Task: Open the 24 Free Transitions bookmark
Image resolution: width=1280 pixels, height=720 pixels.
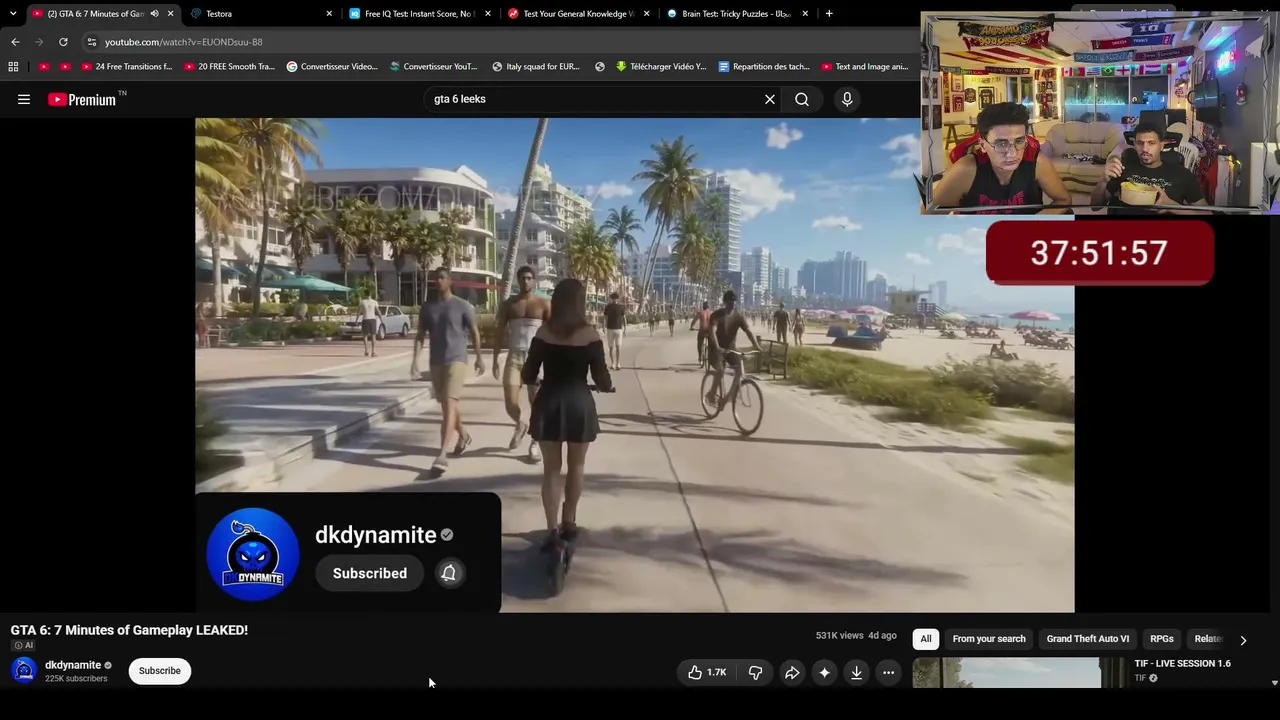Action: click(127, 67)
